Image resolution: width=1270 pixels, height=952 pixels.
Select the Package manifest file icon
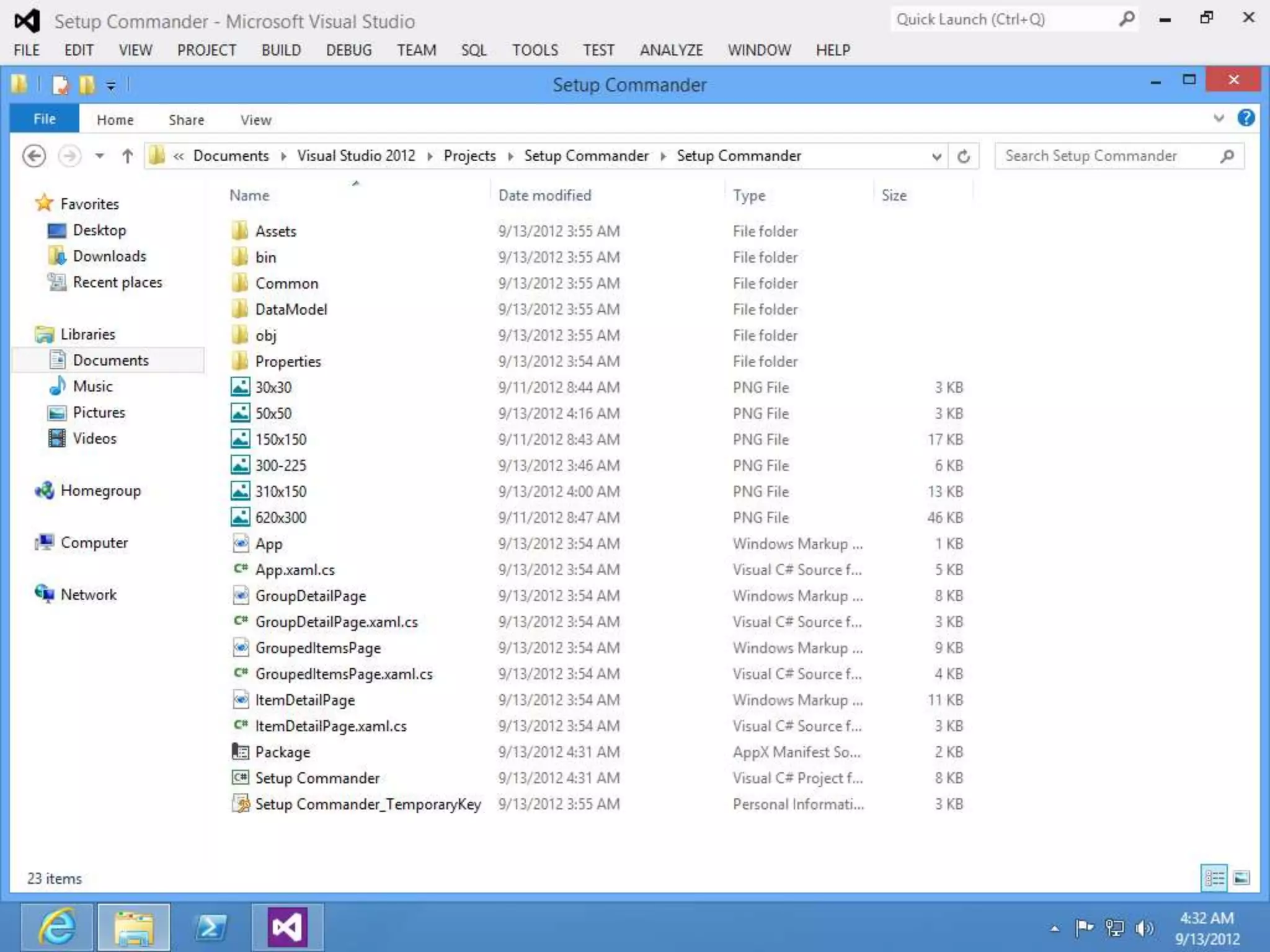(x=240, y=752)
